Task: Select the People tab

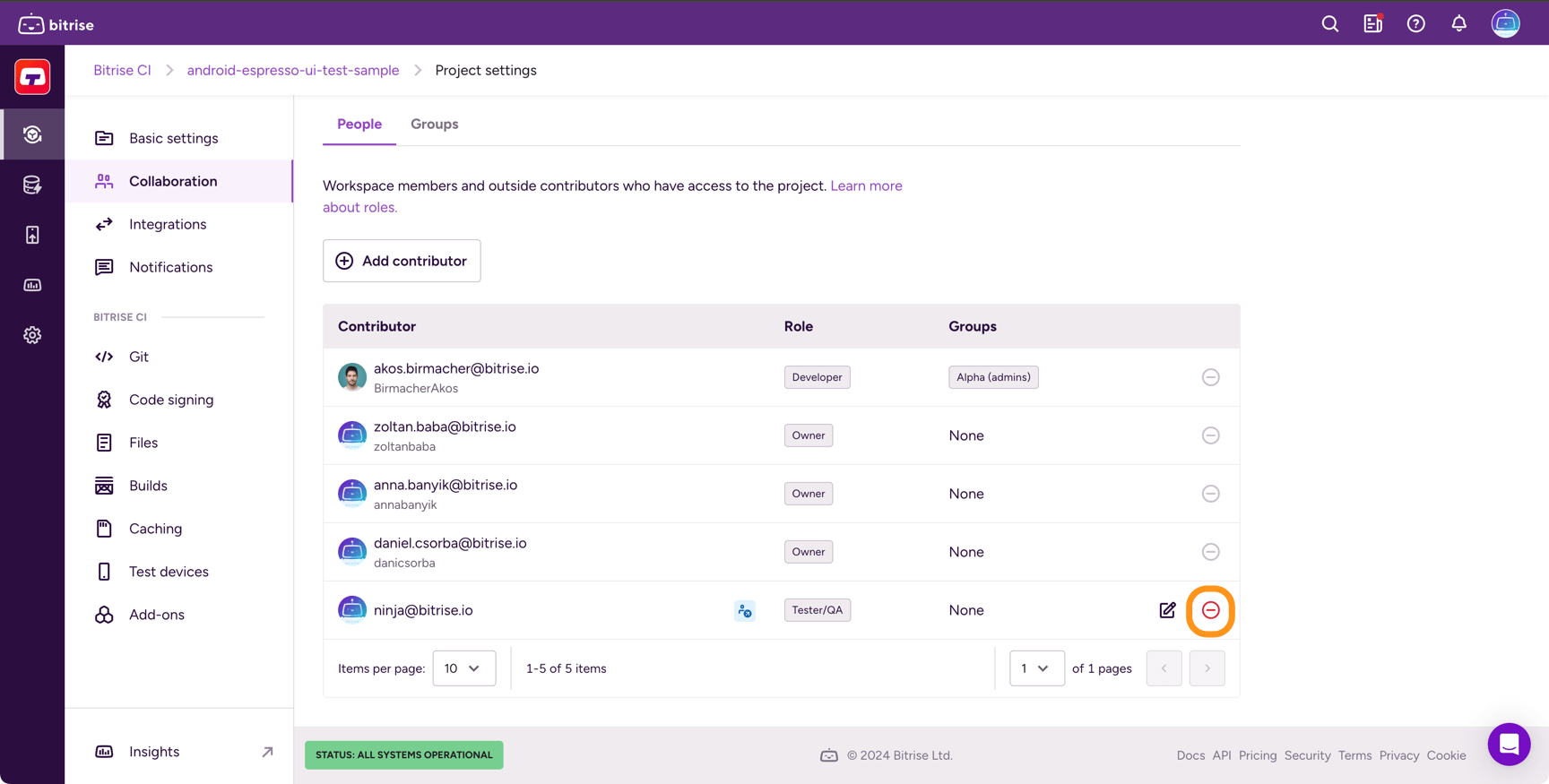Action: pos(359,125)
